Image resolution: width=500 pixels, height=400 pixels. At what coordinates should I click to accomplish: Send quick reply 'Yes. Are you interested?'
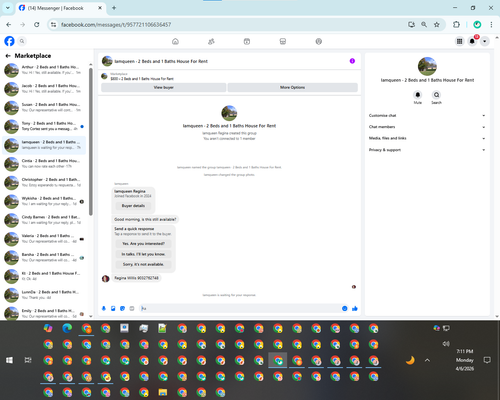click(143, 244)
